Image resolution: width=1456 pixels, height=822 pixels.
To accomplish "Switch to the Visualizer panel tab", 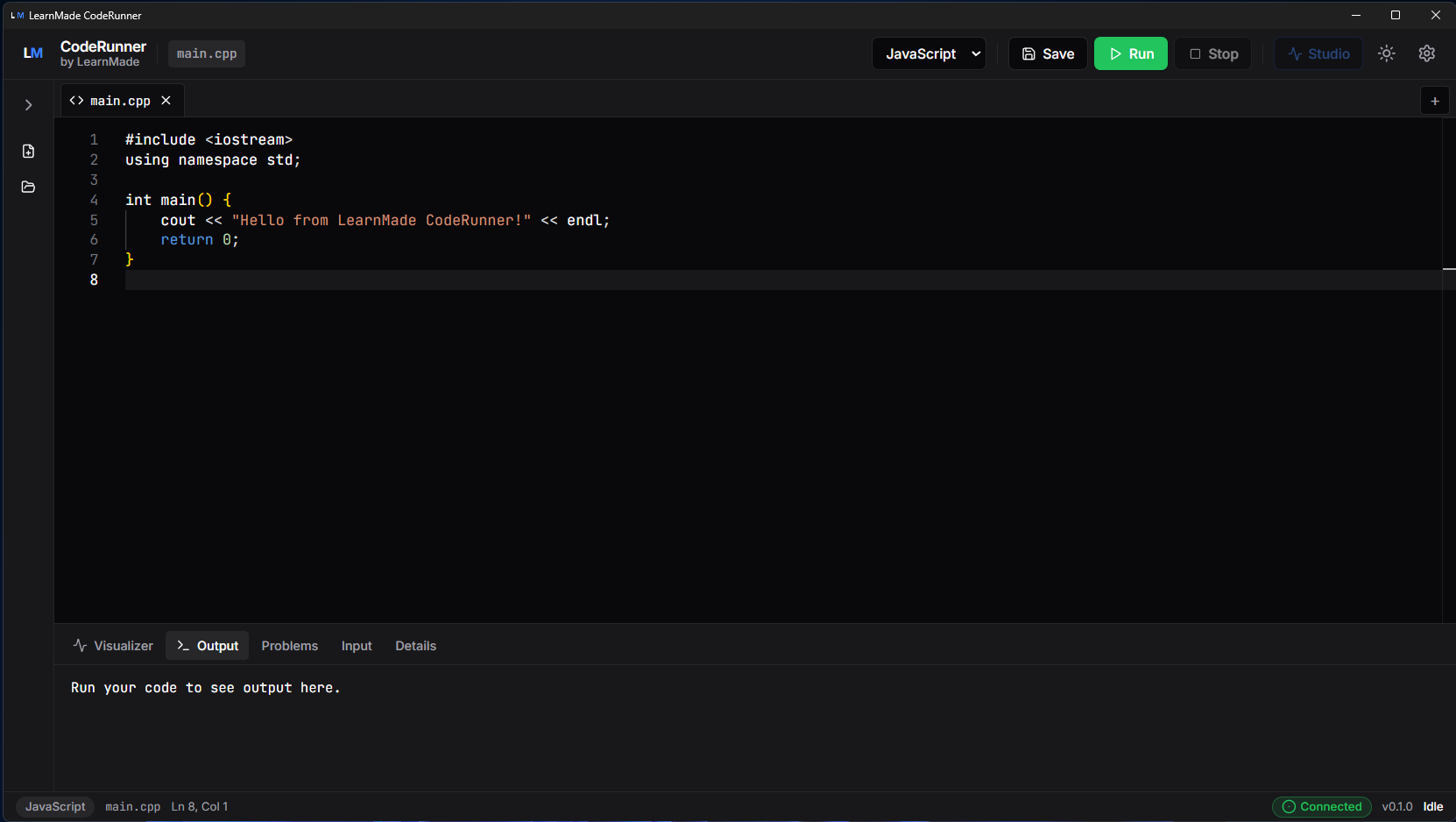I will coord(113,646).
